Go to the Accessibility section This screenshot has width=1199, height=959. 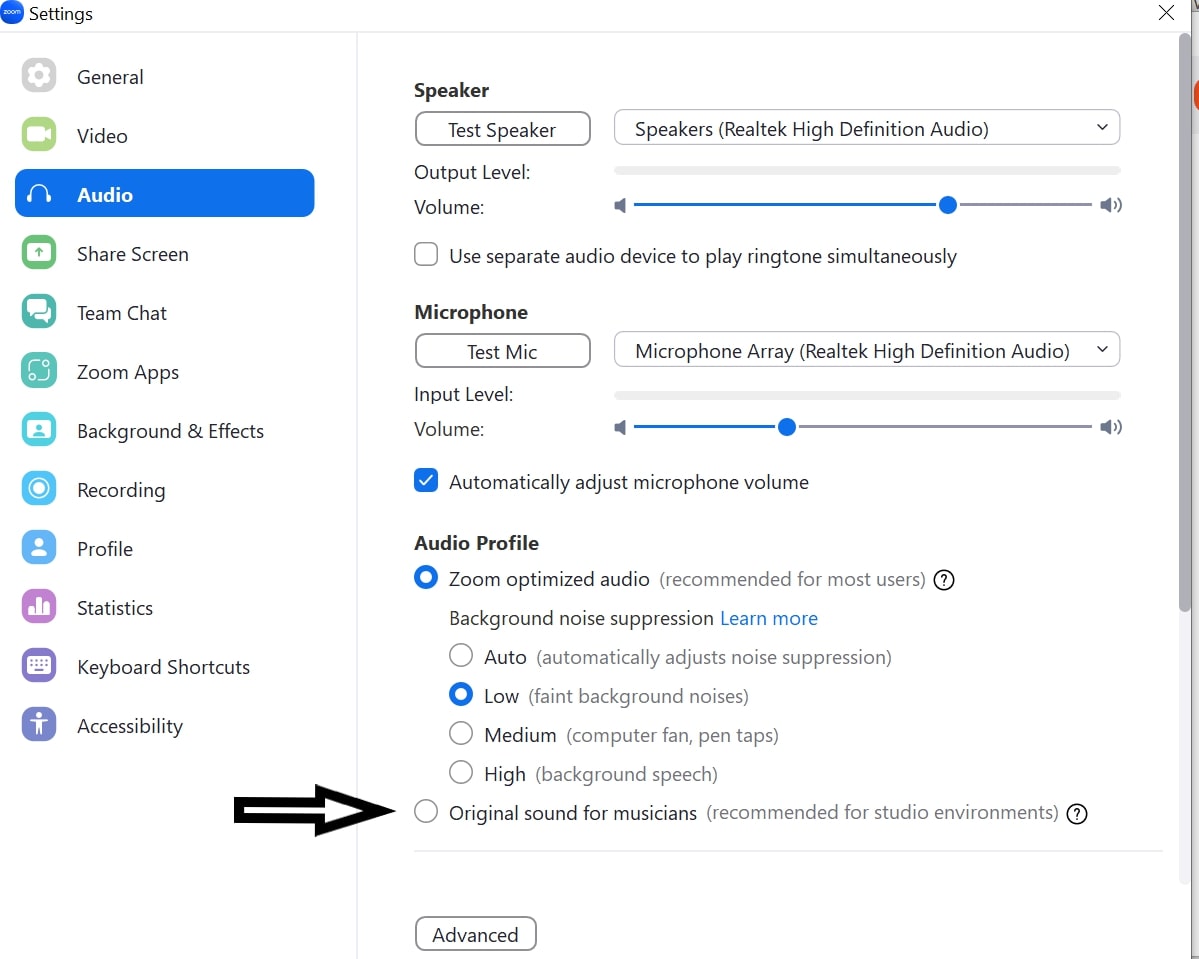164,726
